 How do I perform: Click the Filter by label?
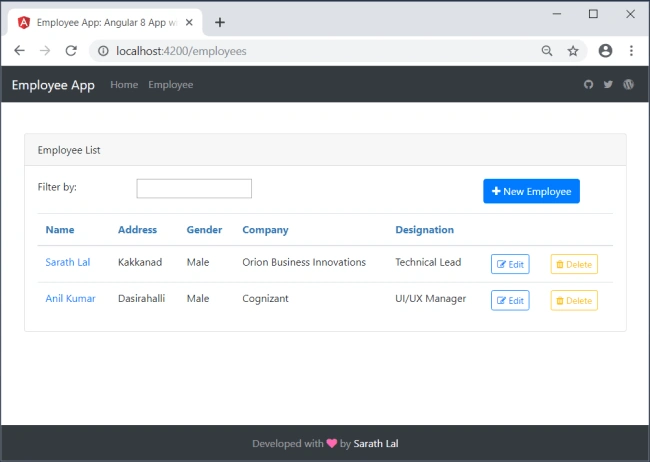[57, 187]
